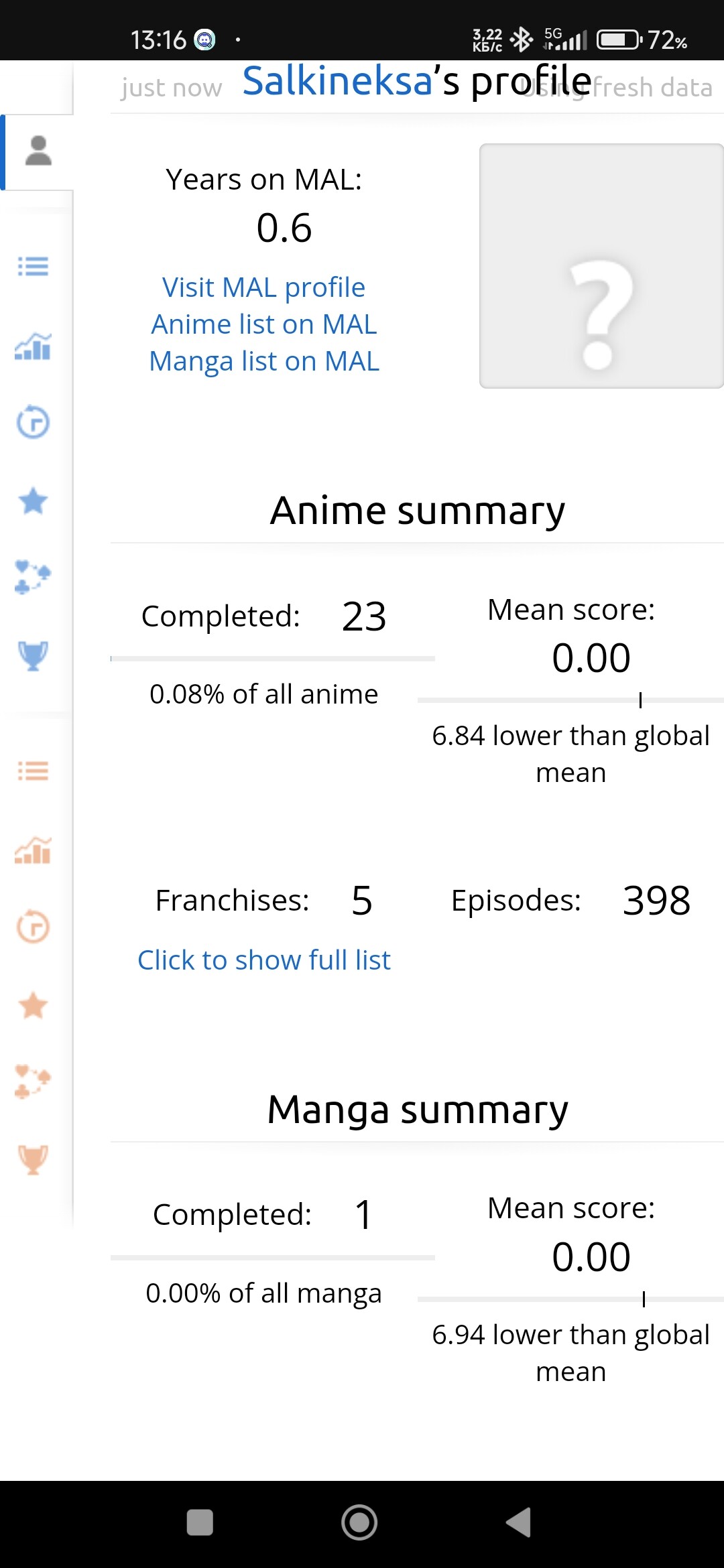Open the blue anime activity clock icon
The height and width of the screenshot is (1568, 724).
(x=33, y=422)
